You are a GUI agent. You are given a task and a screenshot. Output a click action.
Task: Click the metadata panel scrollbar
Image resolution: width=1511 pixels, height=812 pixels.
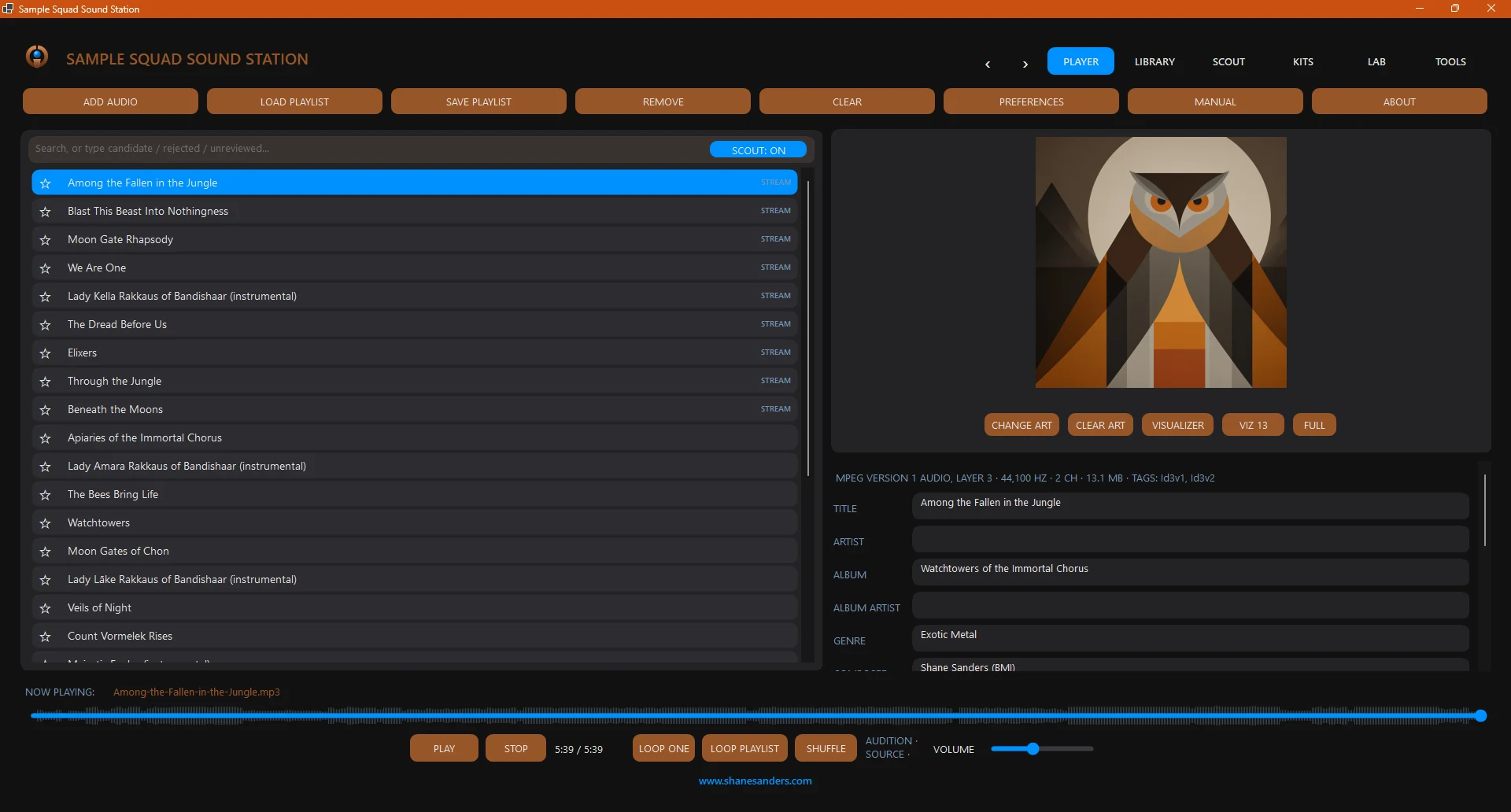point(1485,510)
